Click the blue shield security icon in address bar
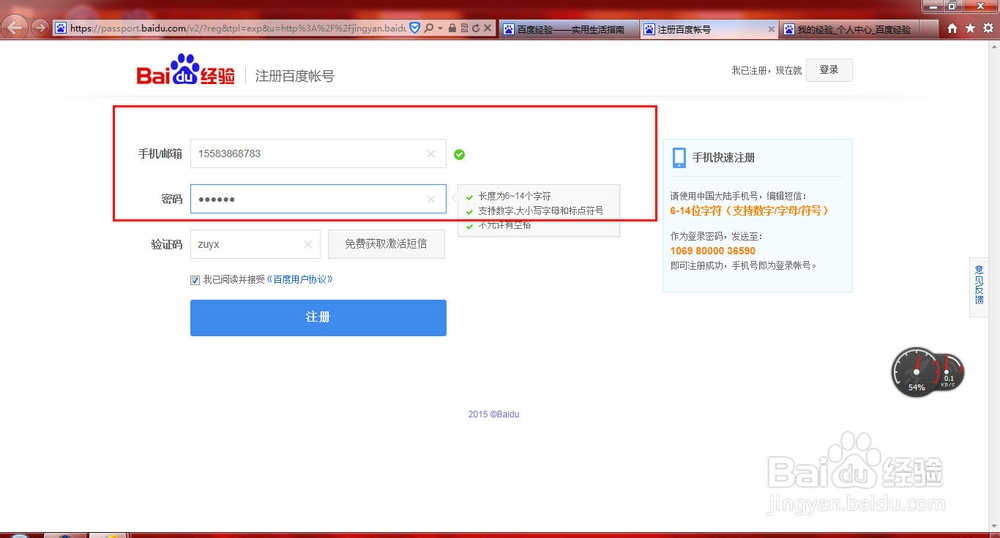The width and height of the screenshot is (1000, 538). (x=415, y=28)
